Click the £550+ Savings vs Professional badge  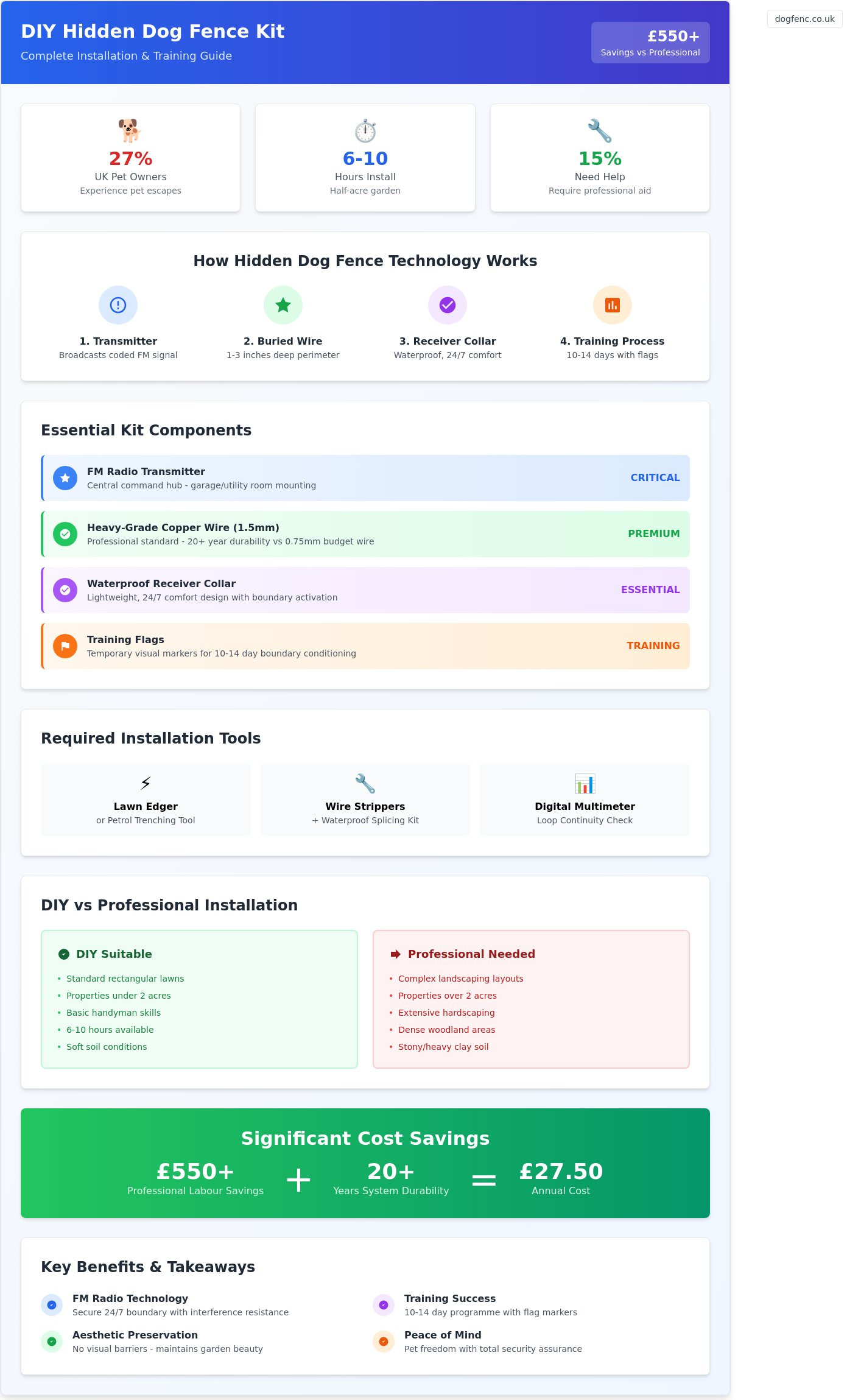point(650,43)
